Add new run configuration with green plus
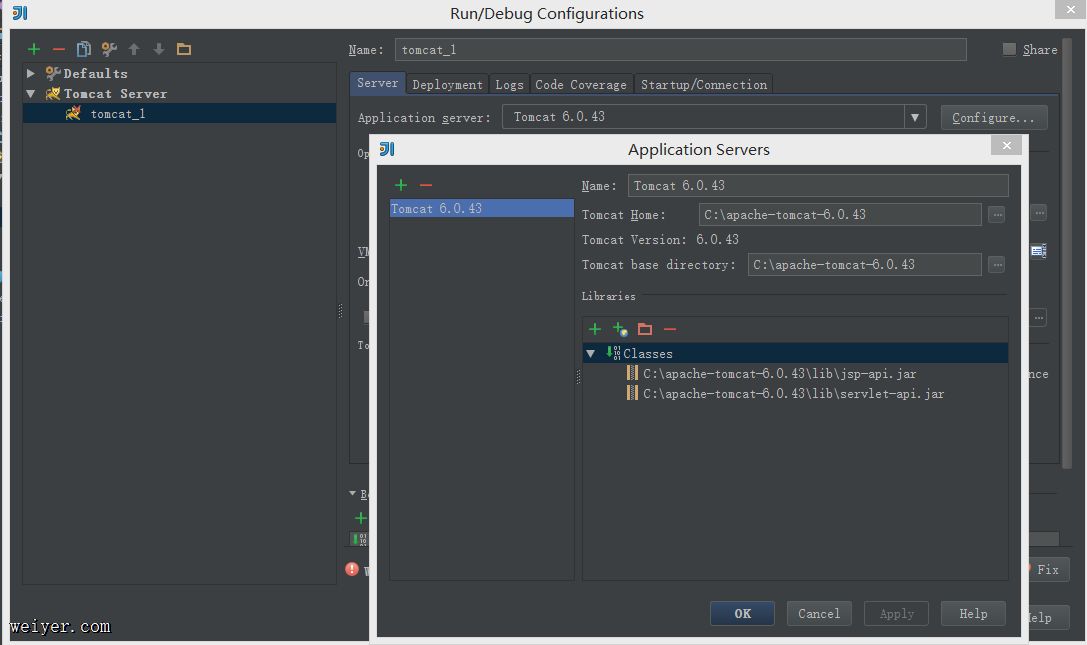The image size is (1087, 645). pyautogui.click(x=34, y=49)
